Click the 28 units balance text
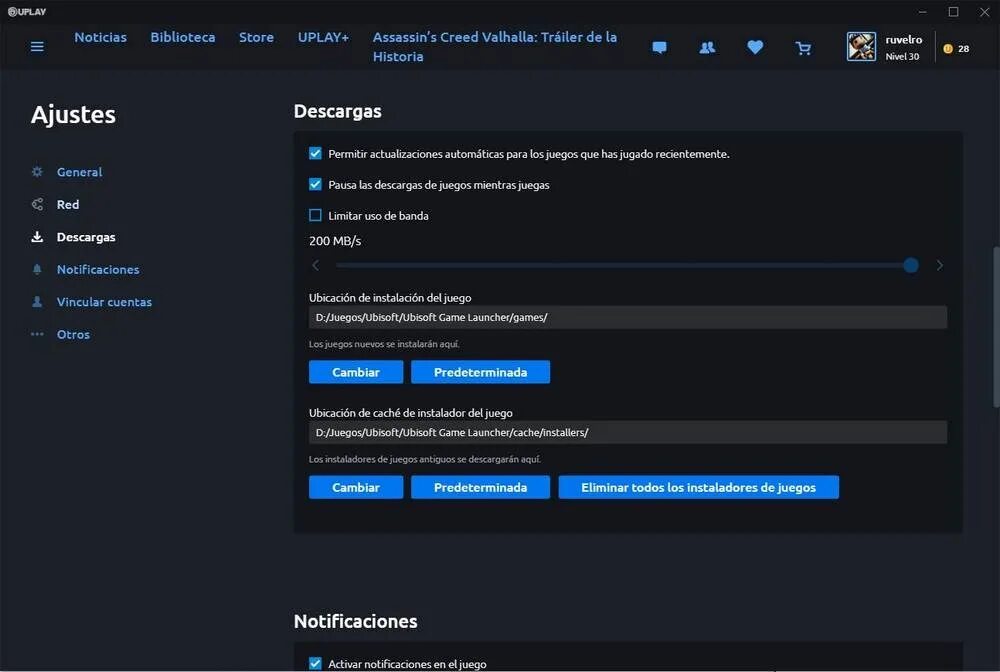 point(963,48)
